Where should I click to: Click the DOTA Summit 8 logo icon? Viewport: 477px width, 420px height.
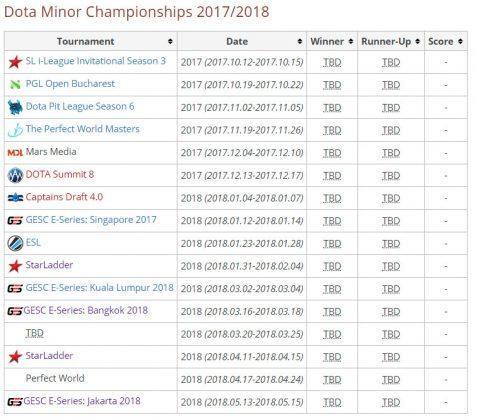tap(15, 175)
